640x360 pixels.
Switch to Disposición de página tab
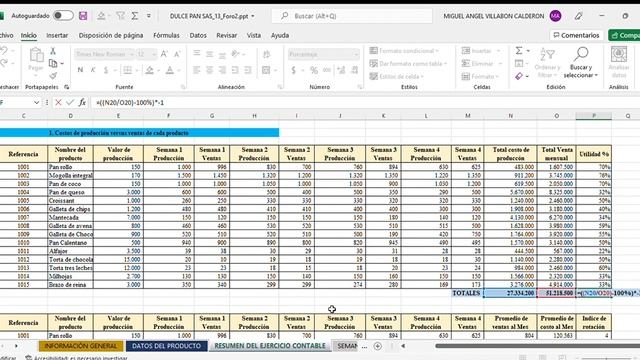coord(111,36)
